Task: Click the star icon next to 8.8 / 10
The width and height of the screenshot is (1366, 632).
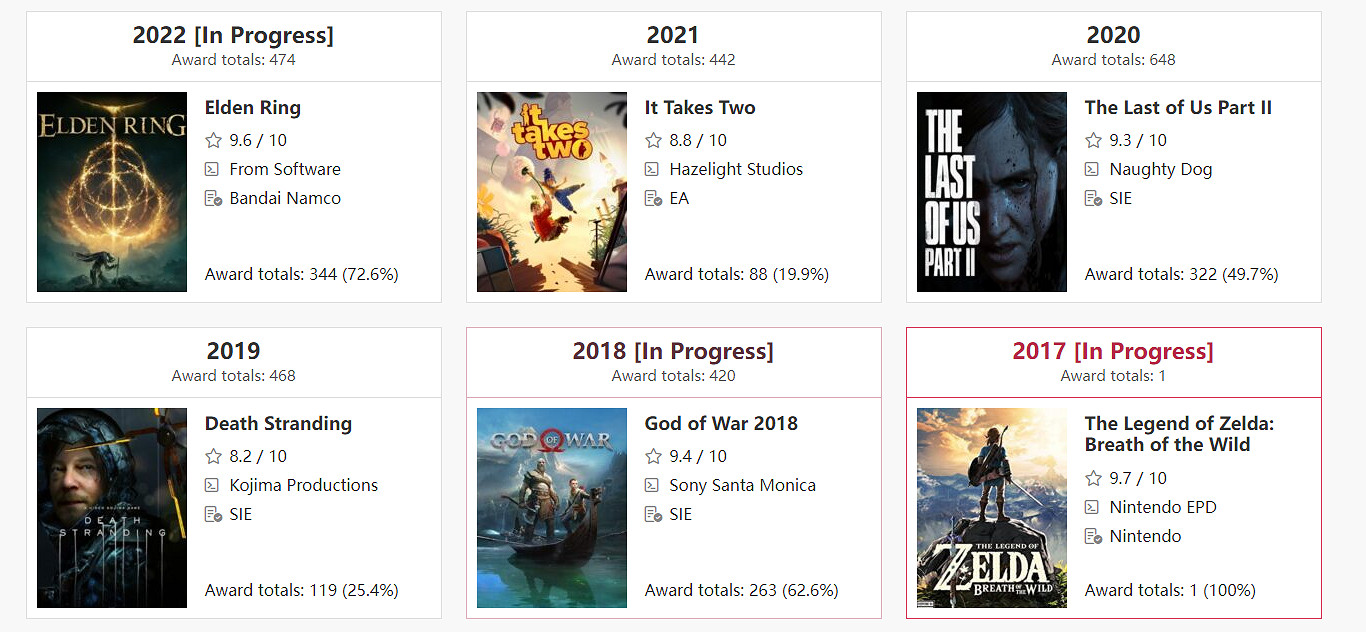Action: [x=653, y=140]
